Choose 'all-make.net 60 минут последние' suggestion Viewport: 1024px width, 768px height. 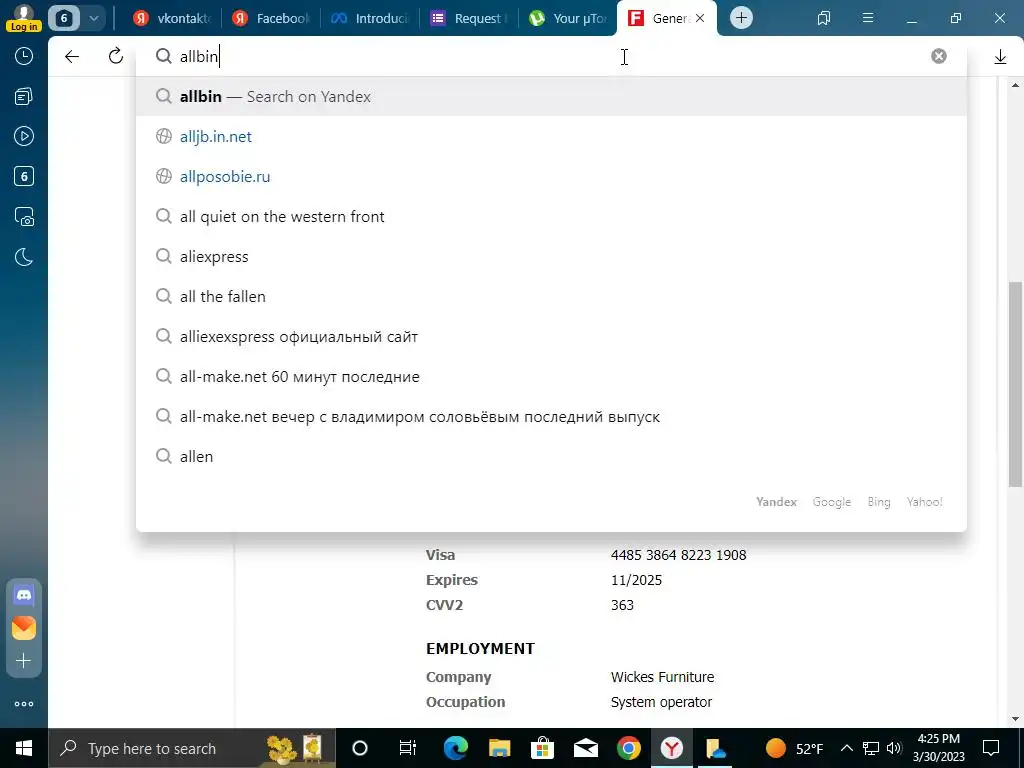click(x=551, y=377)
